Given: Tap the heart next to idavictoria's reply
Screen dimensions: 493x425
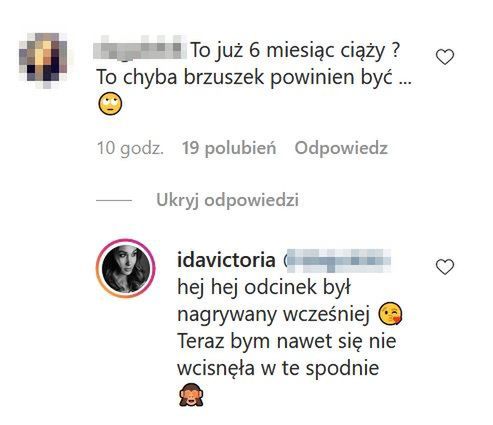Looking at the screenshot, I should [x=445, y=267].
